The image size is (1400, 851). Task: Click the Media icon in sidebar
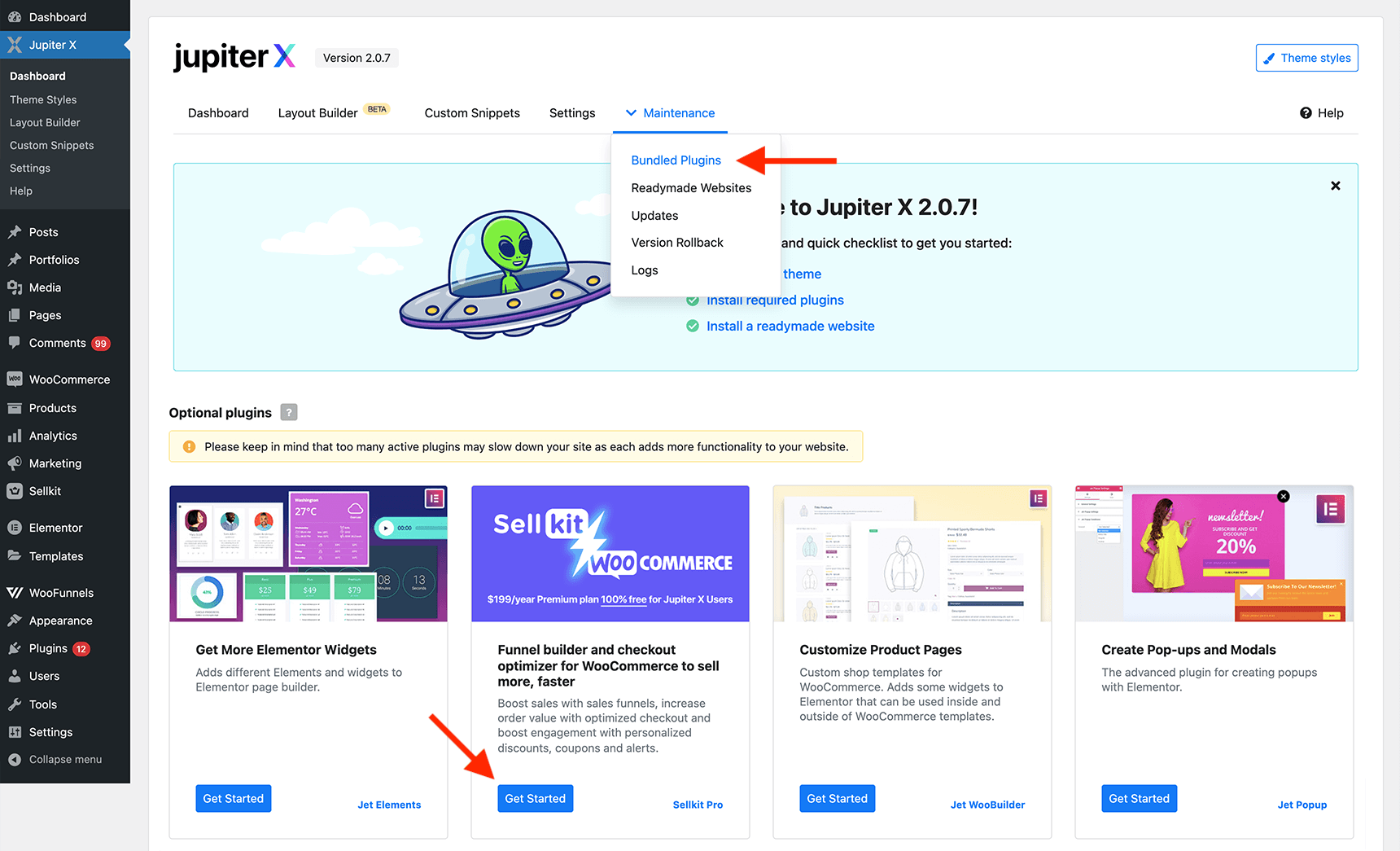(15, 287)
